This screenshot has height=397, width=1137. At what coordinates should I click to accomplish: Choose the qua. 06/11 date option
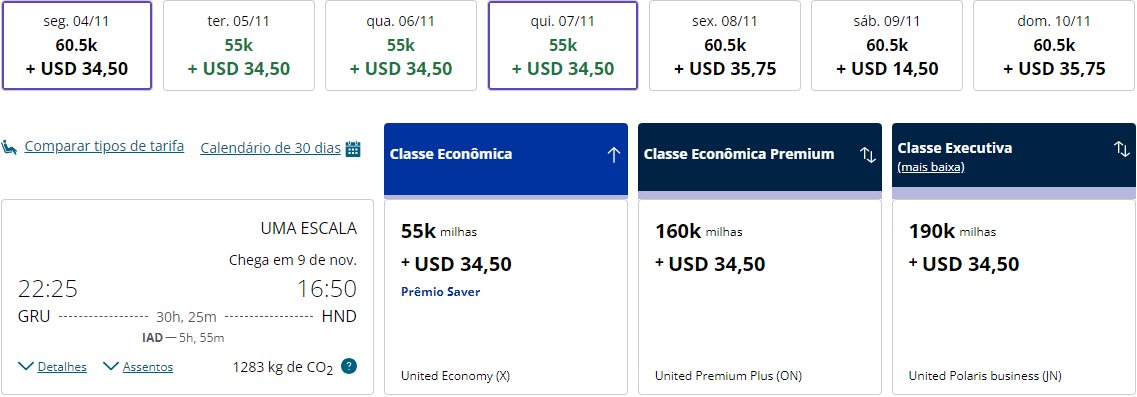tap(400, 46)
